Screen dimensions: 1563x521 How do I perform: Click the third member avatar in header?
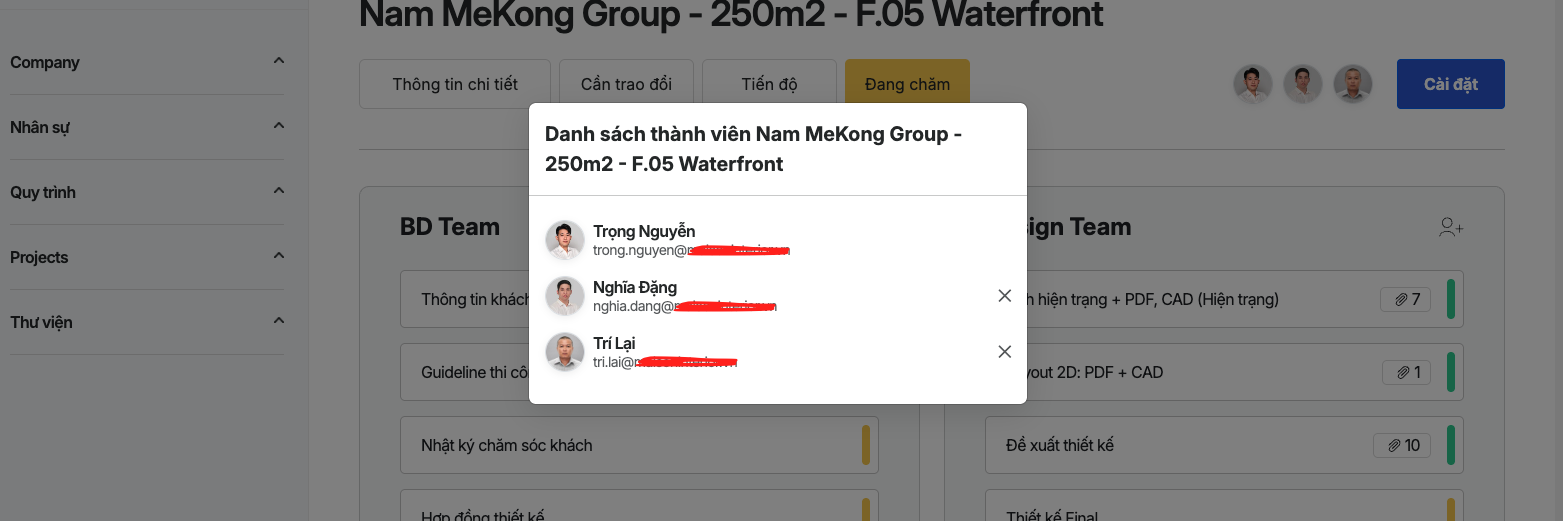pyautogui.click(x=1353, y=84)
